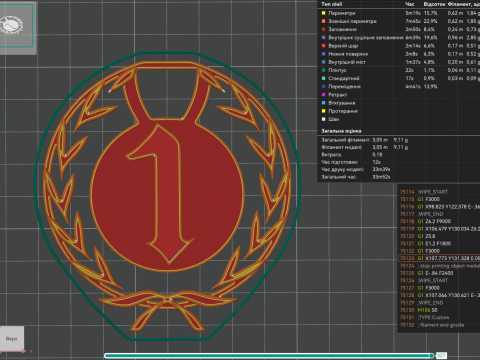The width and height of the screenshot is (480, 360).
Task: Click the 'Тип лінії' legend header
Action: coord(332,4)
